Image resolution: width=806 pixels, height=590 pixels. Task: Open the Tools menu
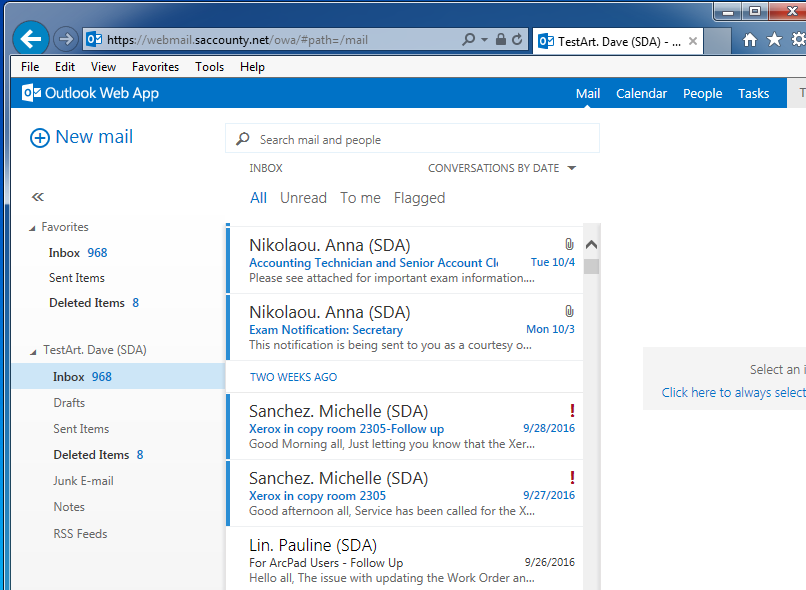tap(209, 67)
